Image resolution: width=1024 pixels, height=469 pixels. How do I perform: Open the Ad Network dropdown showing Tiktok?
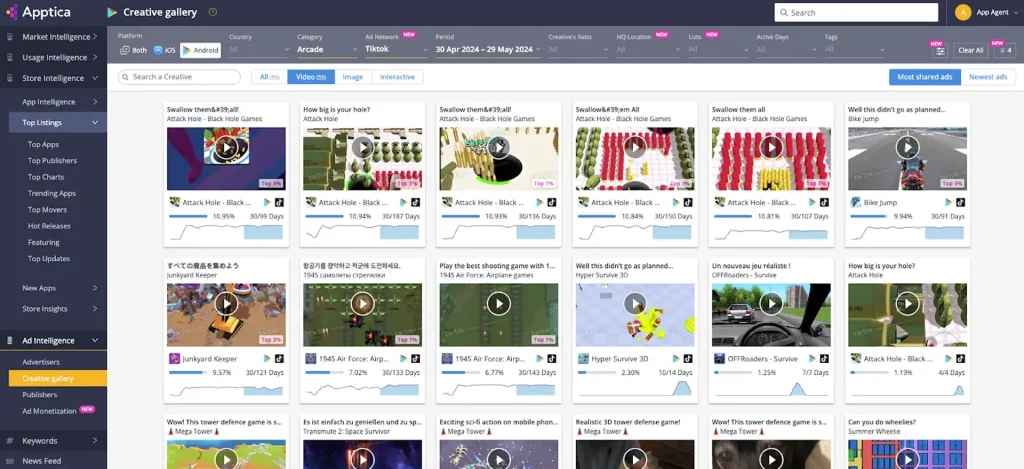pyautogui.click(x=395, y=49)
